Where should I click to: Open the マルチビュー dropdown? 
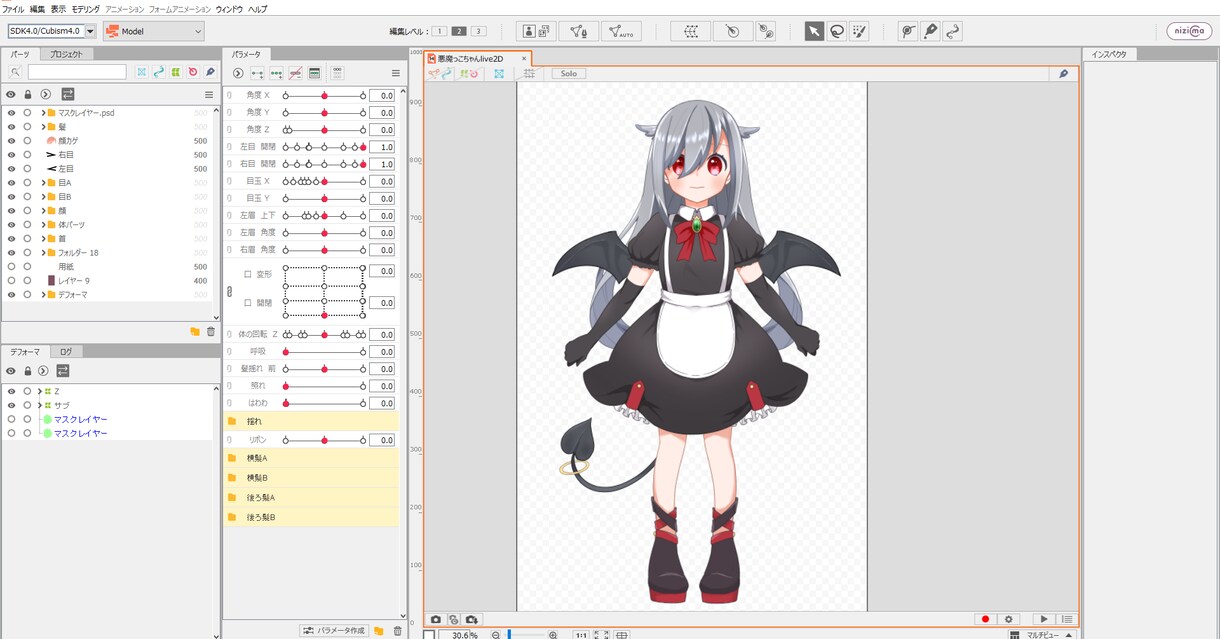tap(1042, 634)
